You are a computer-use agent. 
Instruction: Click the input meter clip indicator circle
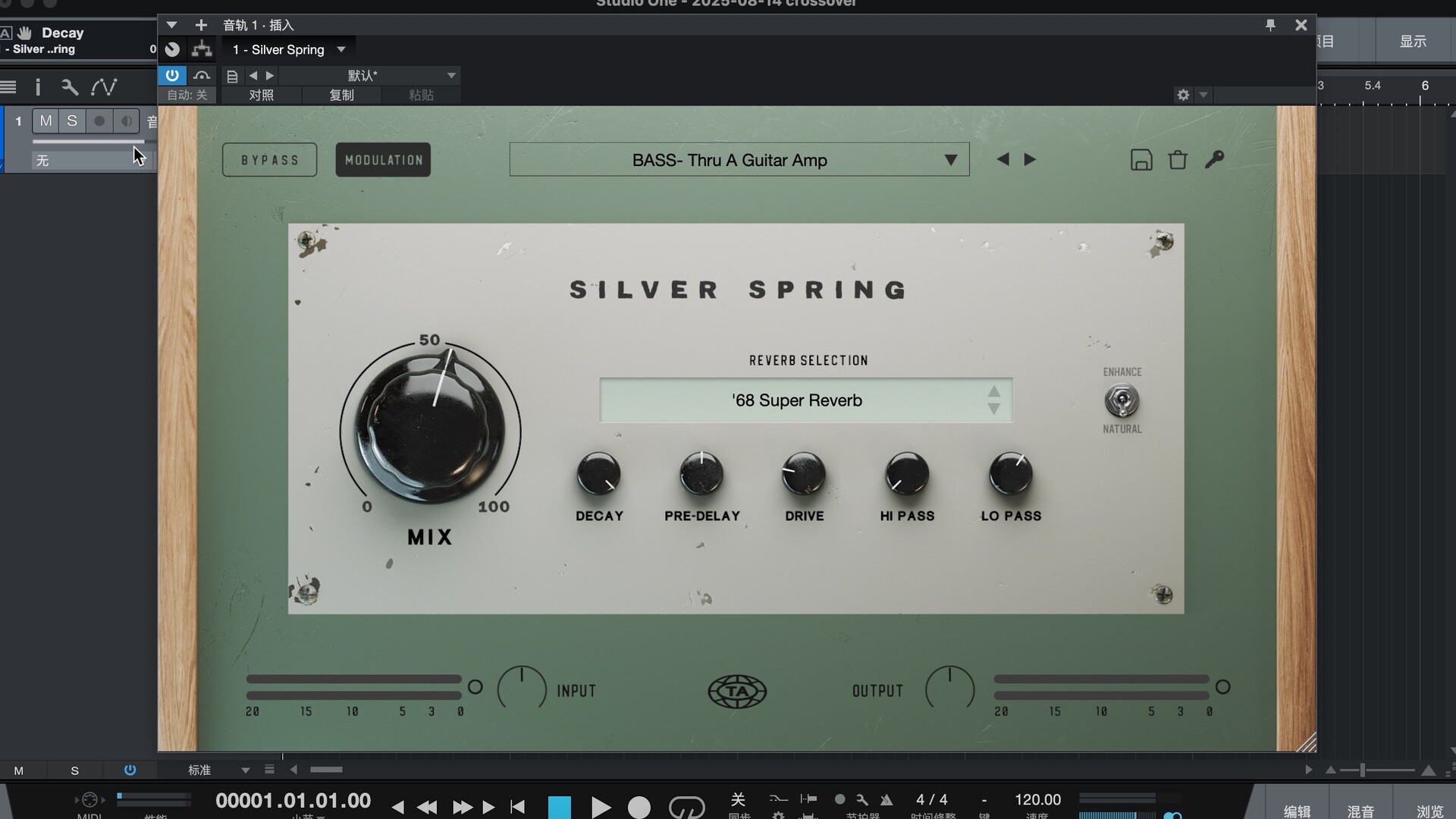475,687
